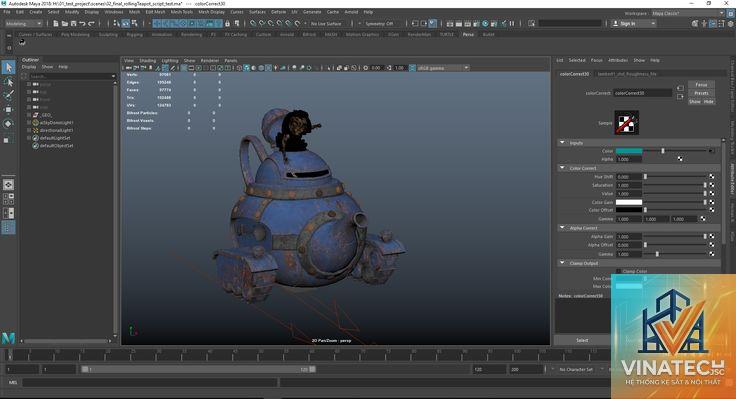Collapse the Color Correct section
This screenshot has width=736, height=399.
562,168
